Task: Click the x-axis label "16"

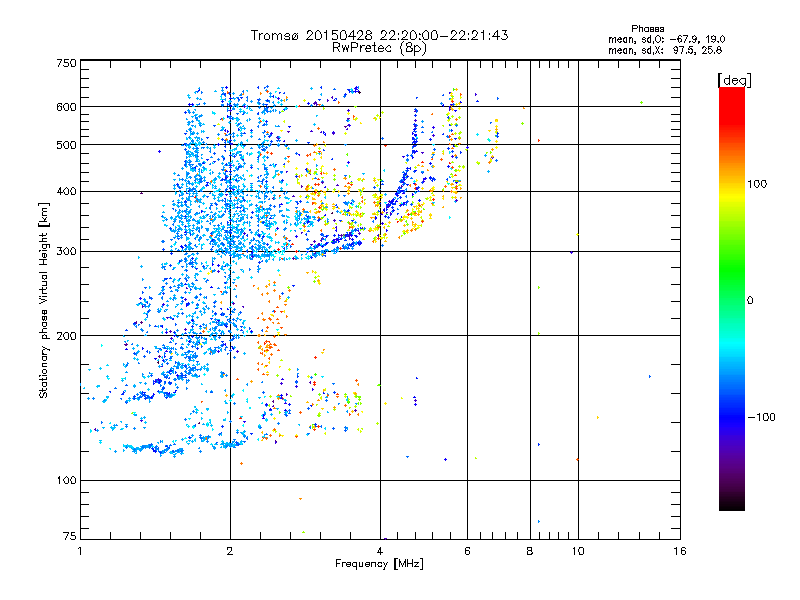Action: (x=680, y=551)
